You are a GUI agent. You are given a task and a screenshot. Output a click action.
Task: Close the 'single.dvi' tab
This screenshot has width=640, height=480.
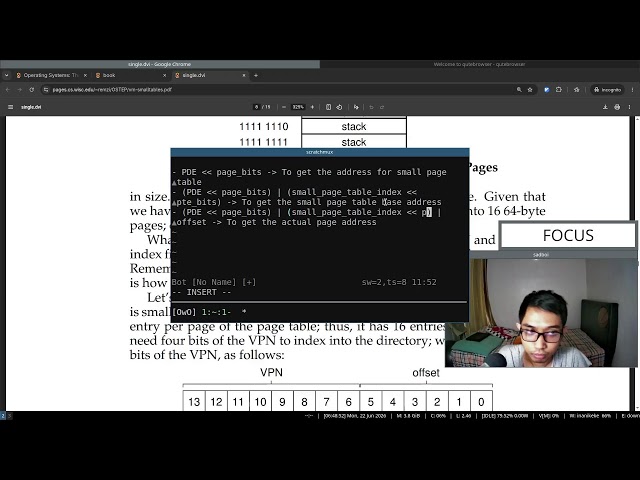point(244,75)
